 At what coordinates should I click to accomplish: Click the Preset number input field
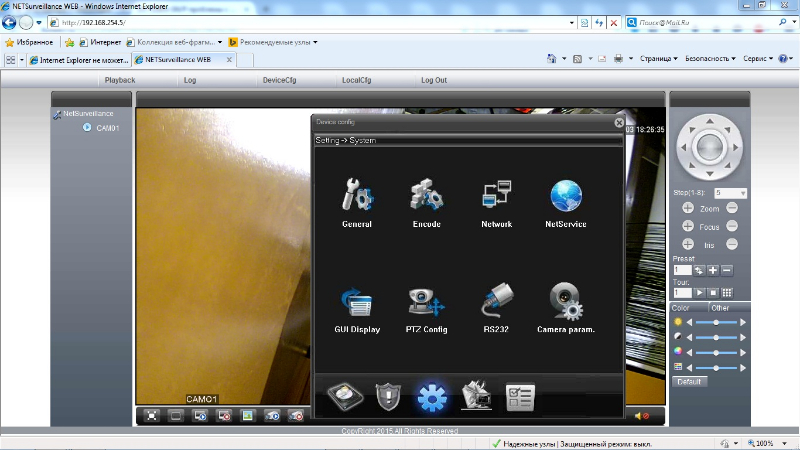(682, 270)
